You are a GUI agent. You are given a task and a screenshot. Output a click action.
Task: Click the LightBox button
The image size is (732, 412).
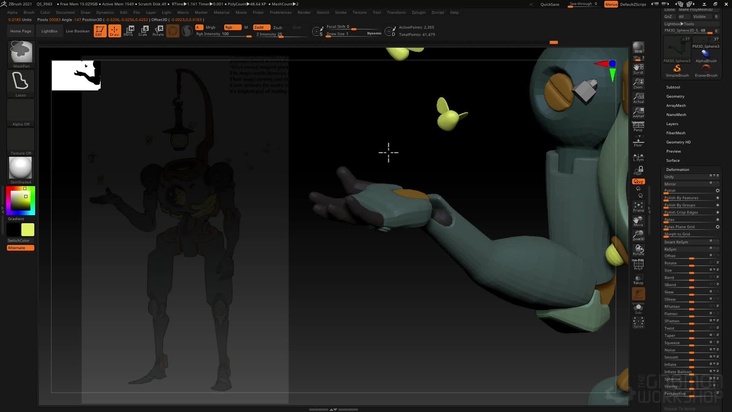point(48,31)
